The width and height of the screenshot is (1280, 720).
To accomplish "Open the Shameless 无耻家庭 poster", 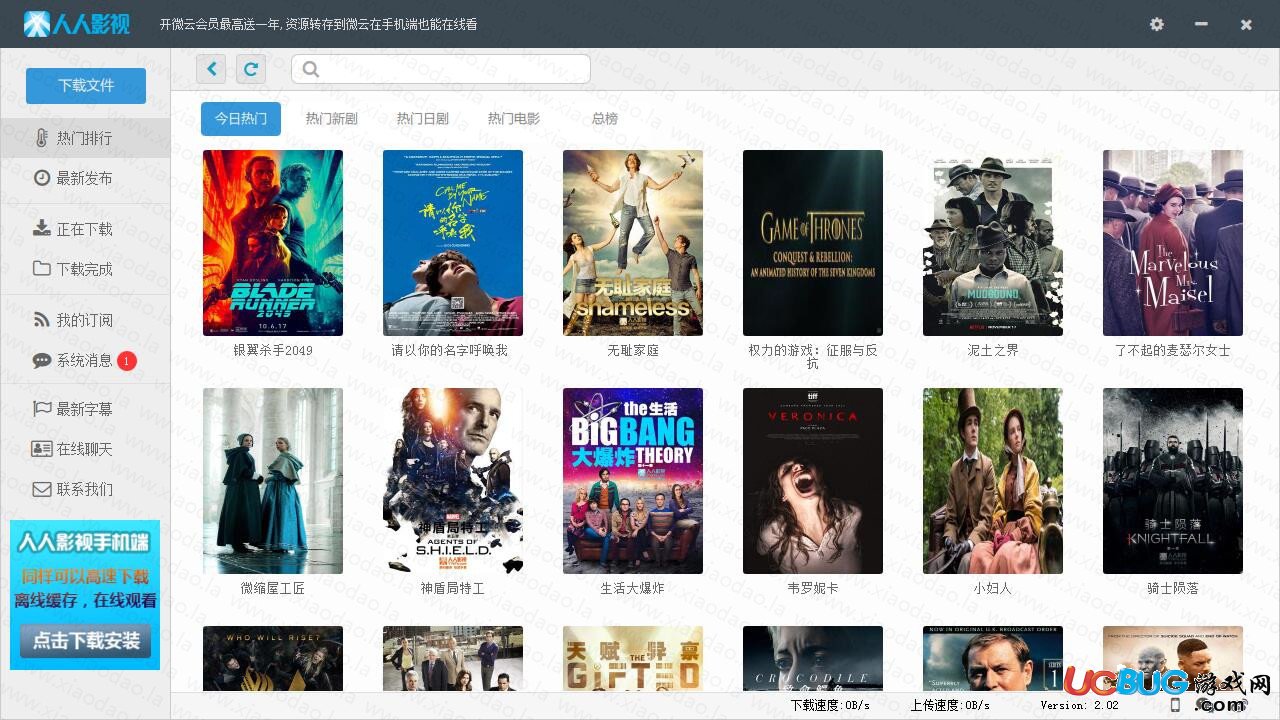I will (633, 243).
